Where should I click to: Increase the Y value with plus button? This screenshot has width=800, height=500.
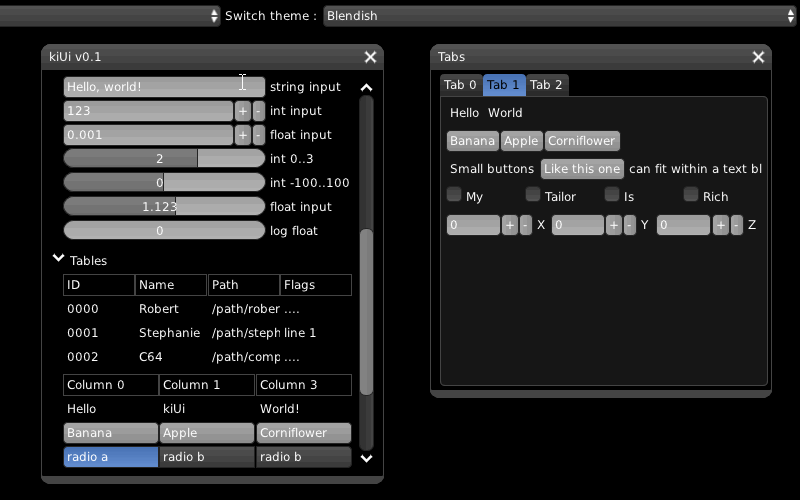[614, 225]
